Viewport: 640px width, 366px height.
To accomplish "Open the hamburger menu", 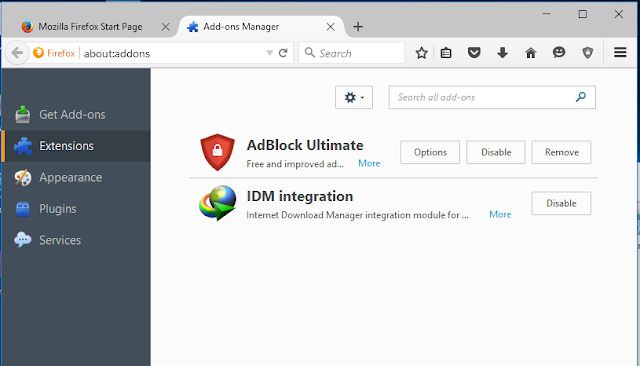I will [620, 52].
